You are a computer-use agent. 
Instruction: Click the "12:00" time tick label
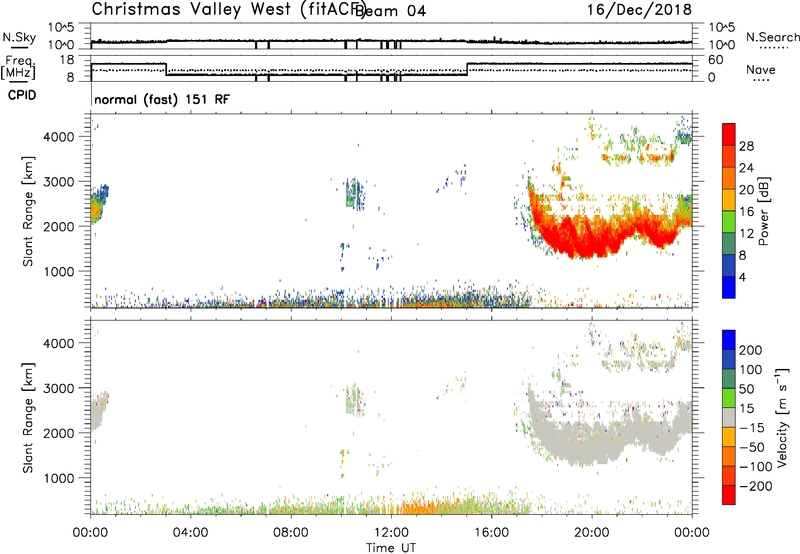pyautogui.click(x=391, y=533)
